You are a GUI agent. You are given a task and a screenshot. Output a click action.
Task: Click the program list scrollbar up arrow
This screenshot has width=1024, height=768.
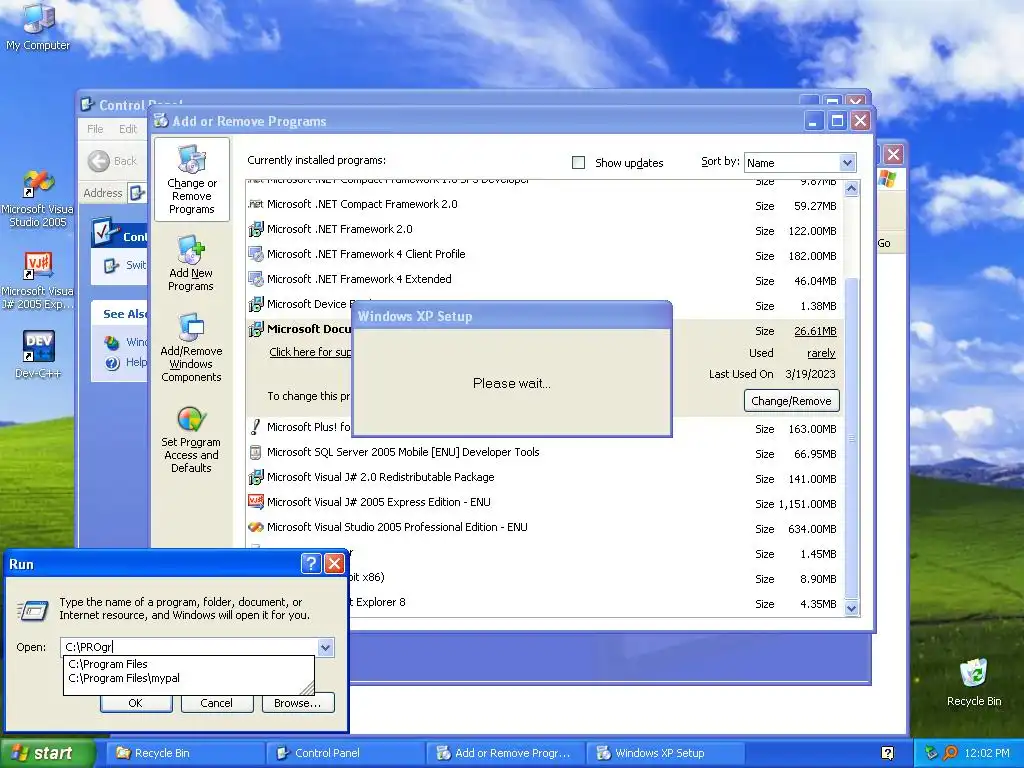point(851,189)
